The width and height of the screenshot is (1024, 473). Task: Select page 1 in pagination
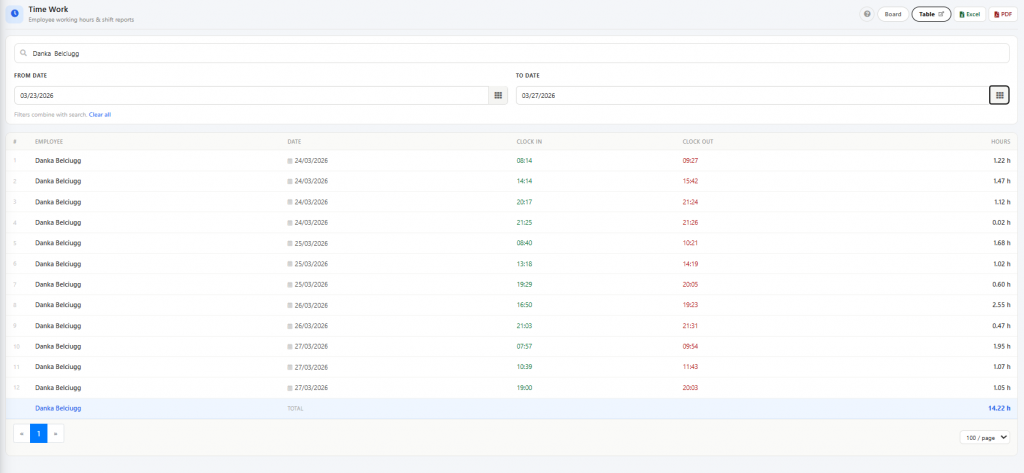point(39,433)
